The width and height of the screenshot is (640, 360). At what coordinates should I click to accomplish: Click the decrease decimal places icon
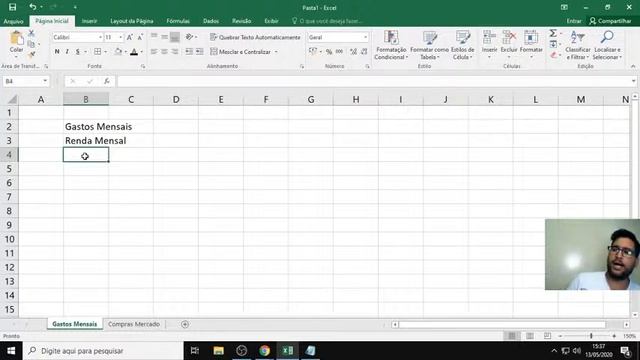click(364, 52)
